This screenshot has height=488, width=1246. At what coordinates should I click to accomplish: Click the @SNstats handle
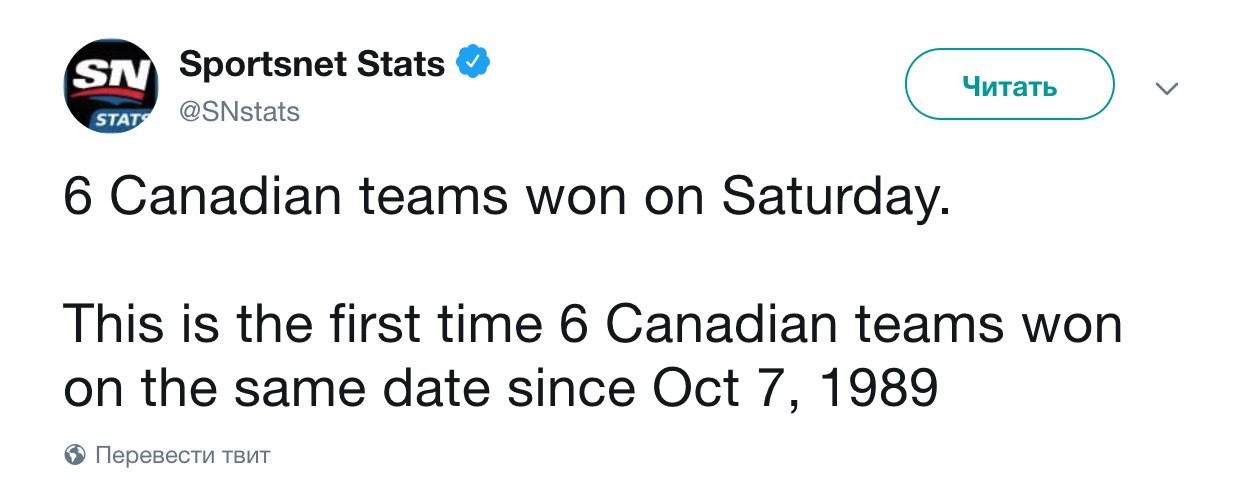click(238, 111)
